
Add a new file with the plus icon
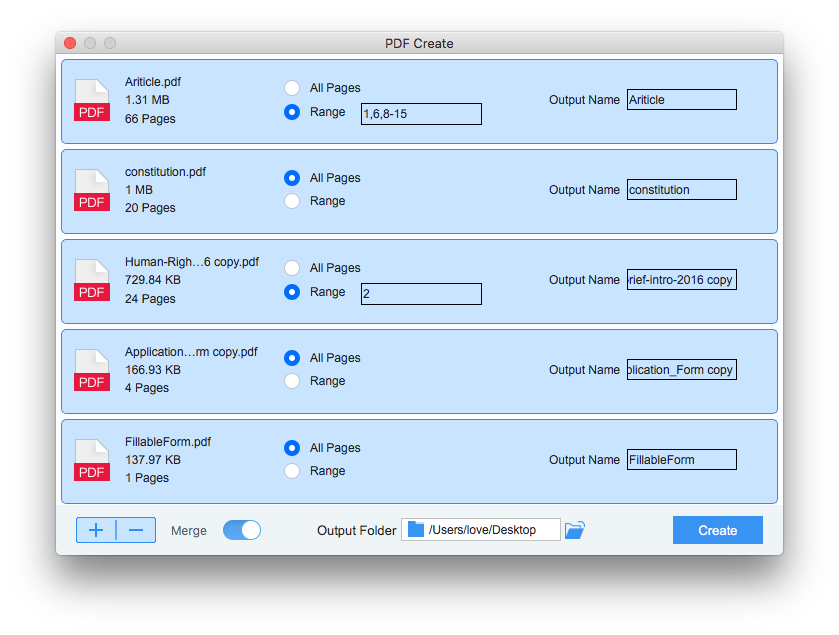(x=95, y=529)
